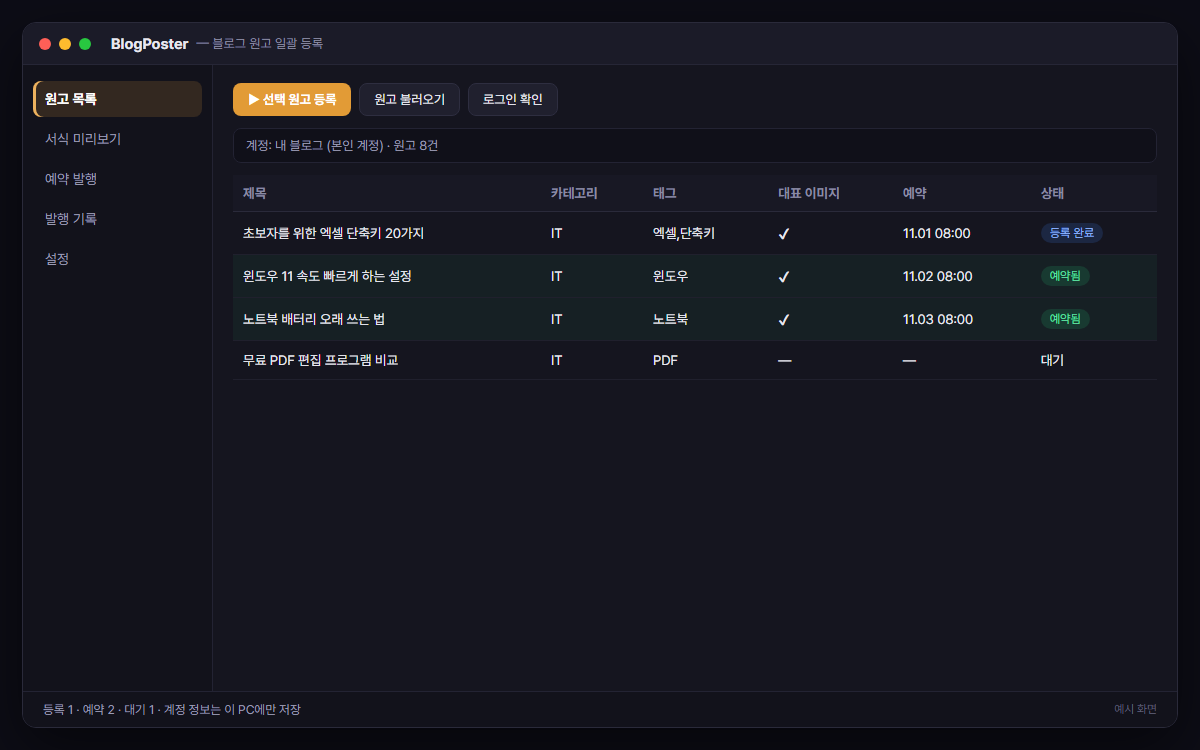Open 발행 기록 in sidebar
1200x750 pixels.
[118, 218]
